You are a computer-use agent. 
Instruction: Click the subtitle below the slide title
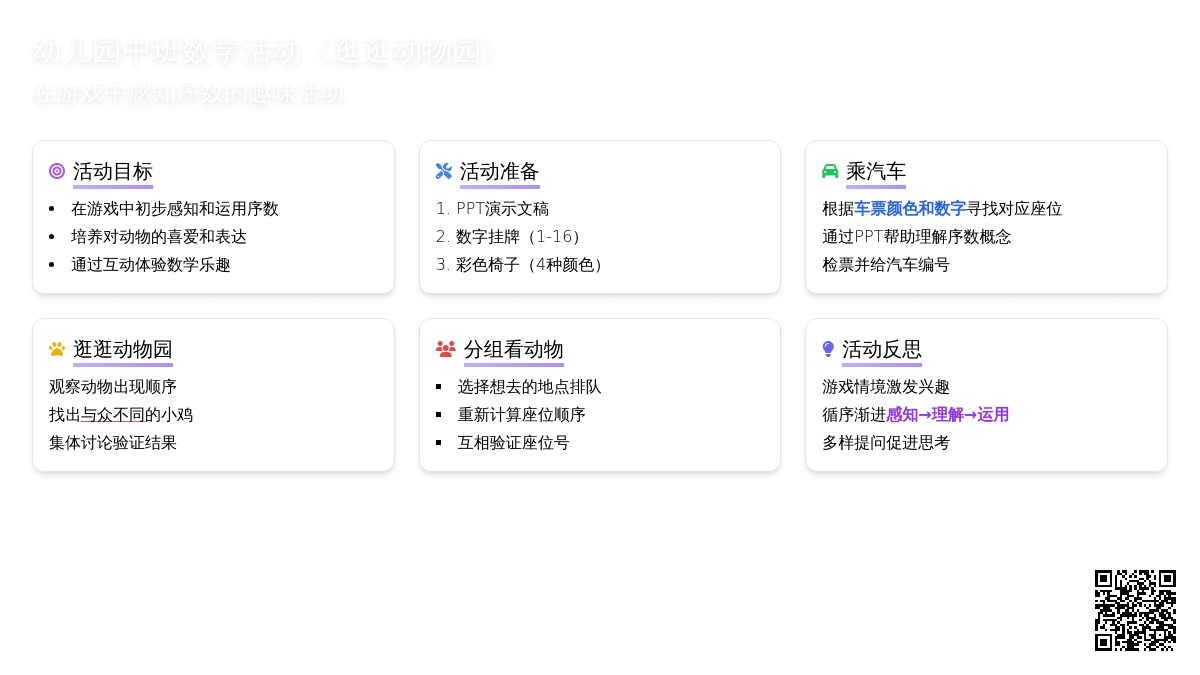pyautogui.click(x=188, y=95)
